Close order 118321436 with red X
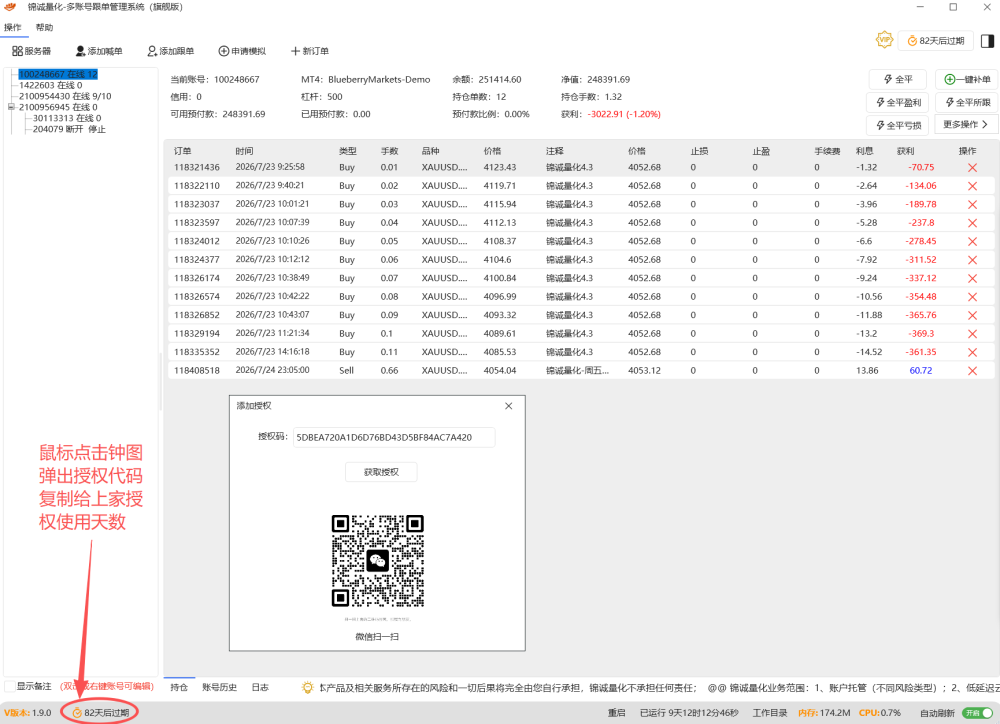This screenshot has height=724, width=1000. click(x=972, y=168)
